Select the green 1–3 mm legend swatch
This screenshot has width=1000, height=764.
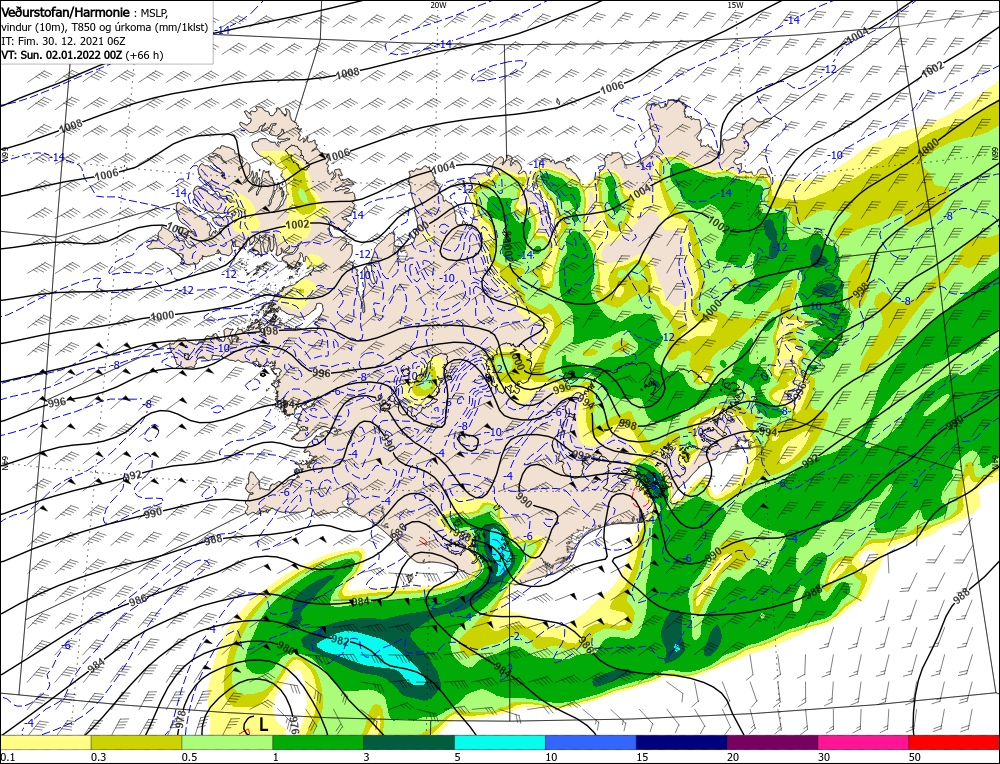[x=318, y=742]
